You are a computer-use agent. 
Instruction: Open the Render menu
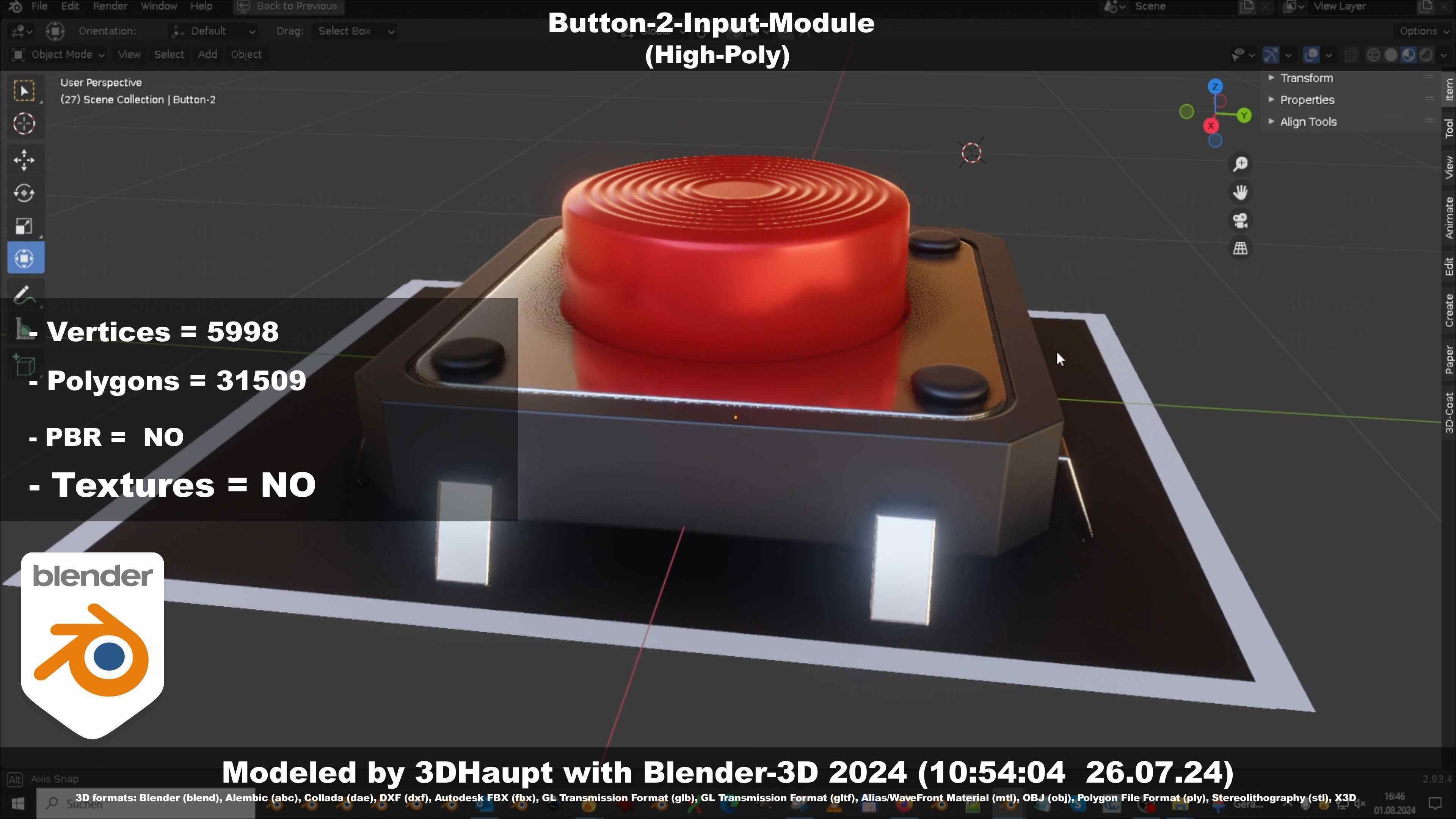tap(110, 6)
